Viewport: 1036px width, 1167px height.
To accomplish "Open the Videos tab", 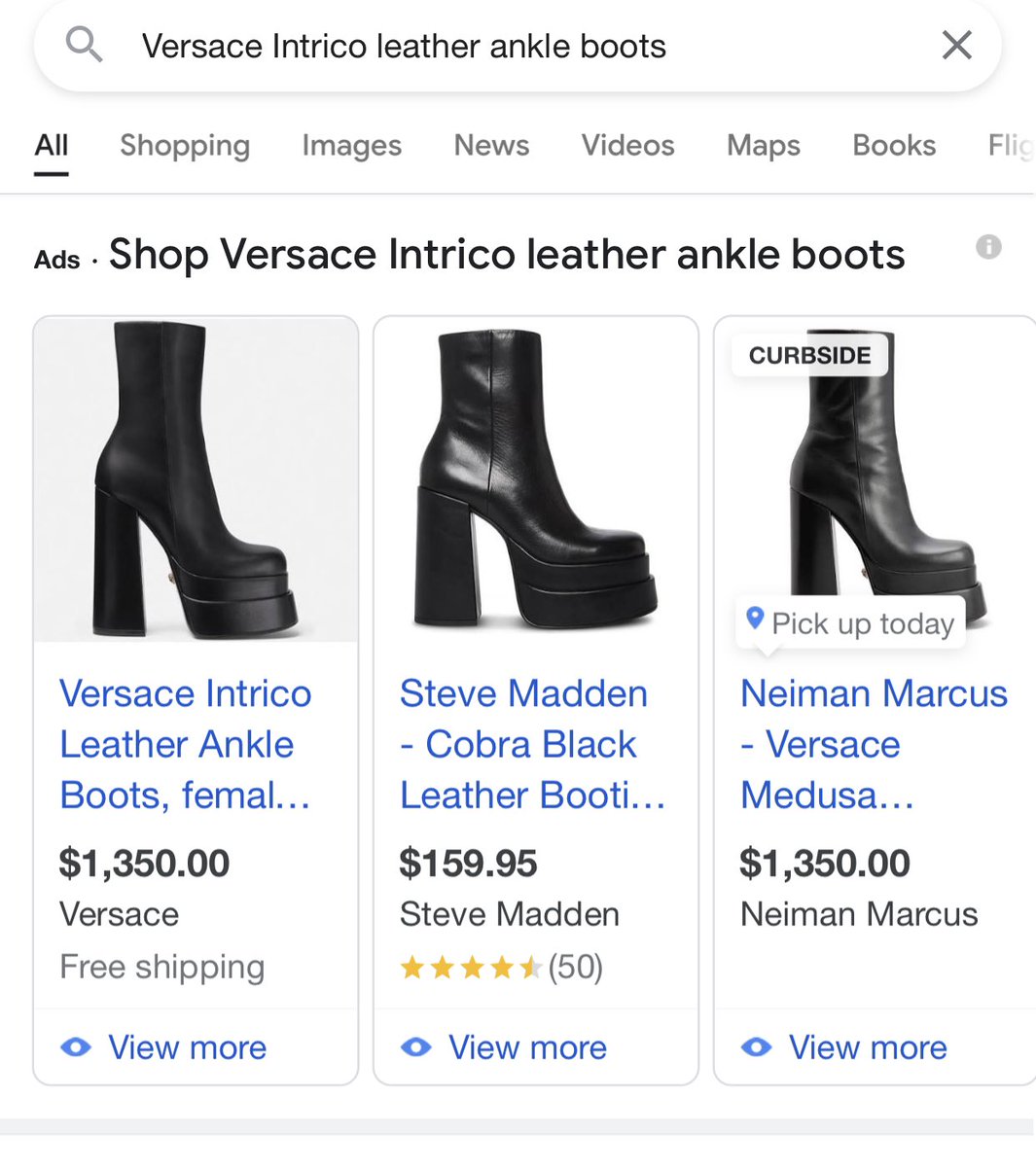I will click(627, 145).
